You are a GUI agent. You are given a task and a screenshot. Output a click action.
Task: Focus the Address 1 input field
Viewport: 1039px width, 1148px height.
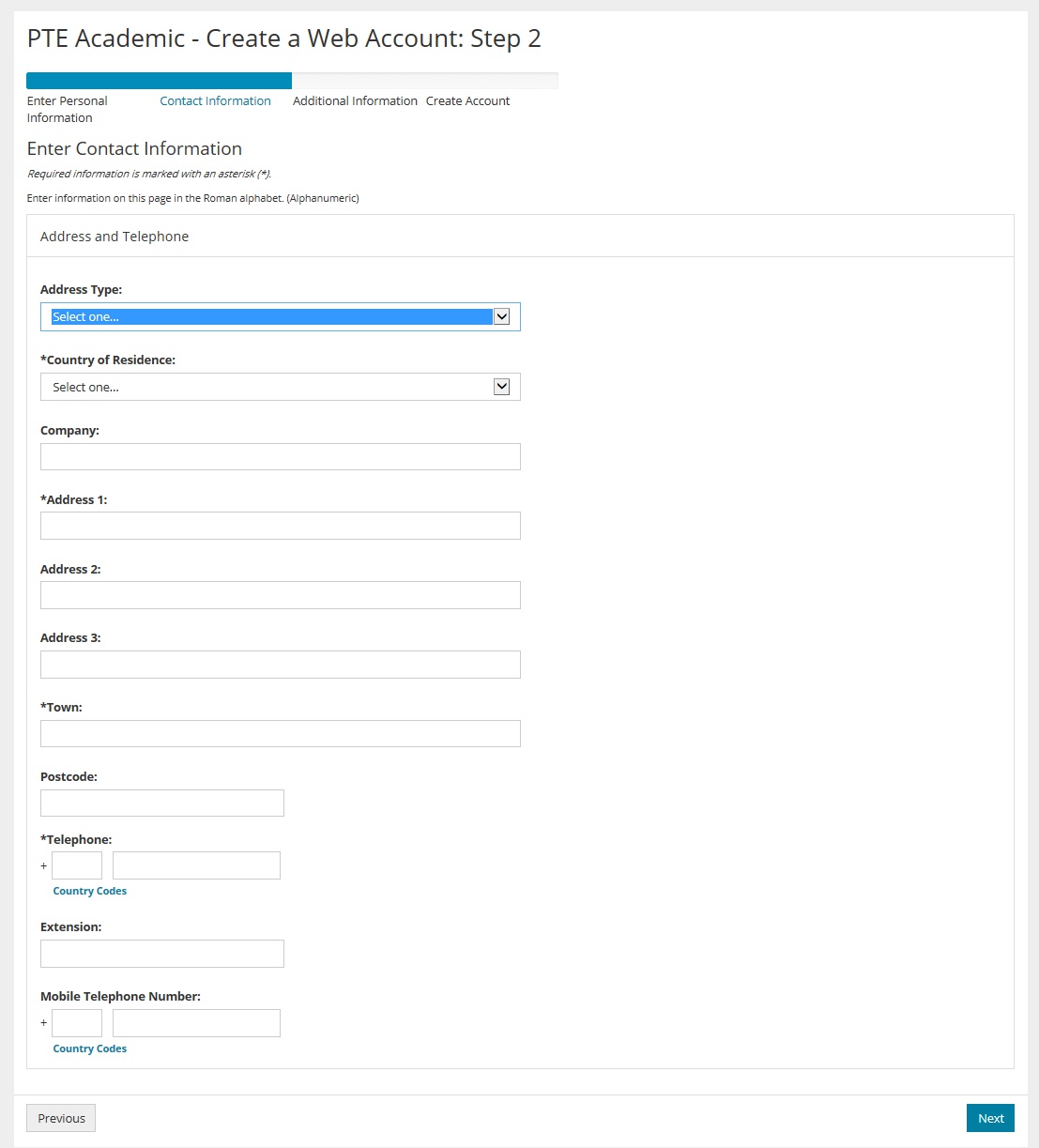pos(280,526)
